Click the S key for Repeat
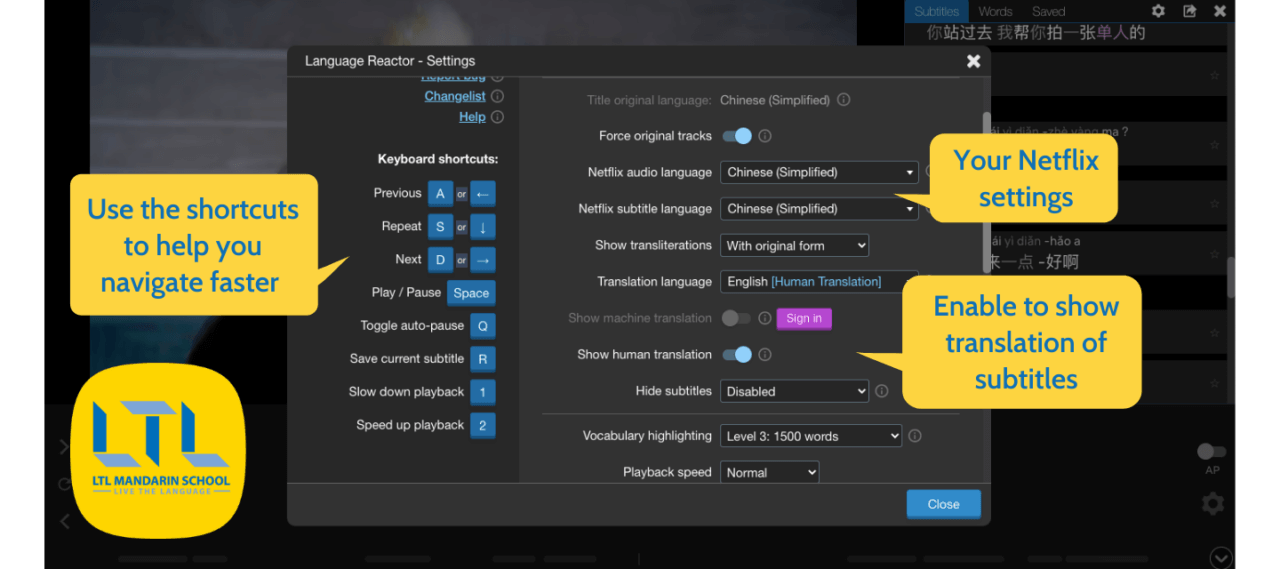1280x569 pixels. point(441,227)
